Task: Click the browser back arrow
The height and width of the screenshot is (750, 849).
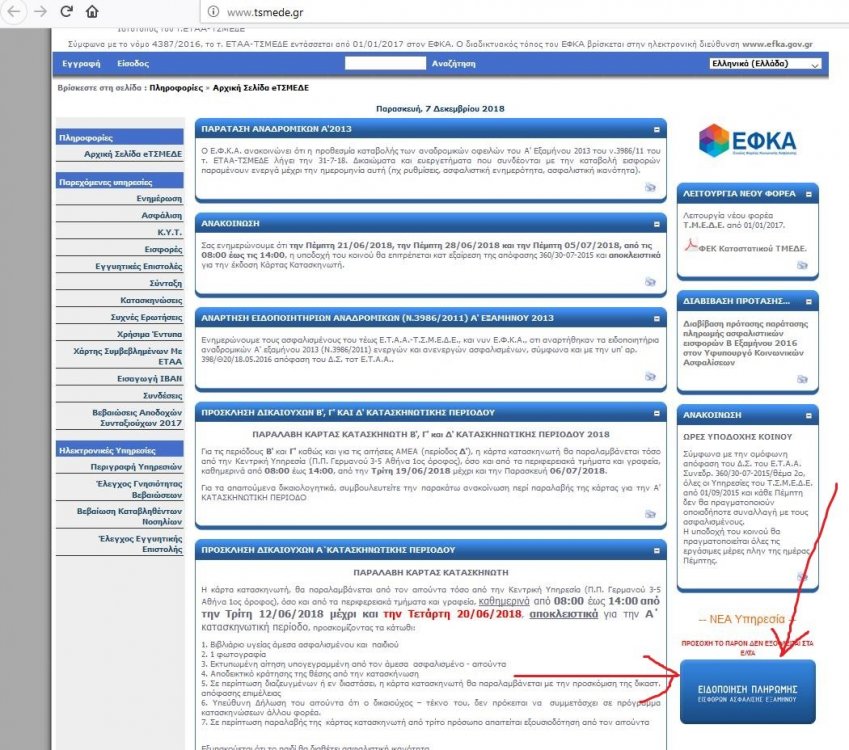Action: click(x=12, y=12)
